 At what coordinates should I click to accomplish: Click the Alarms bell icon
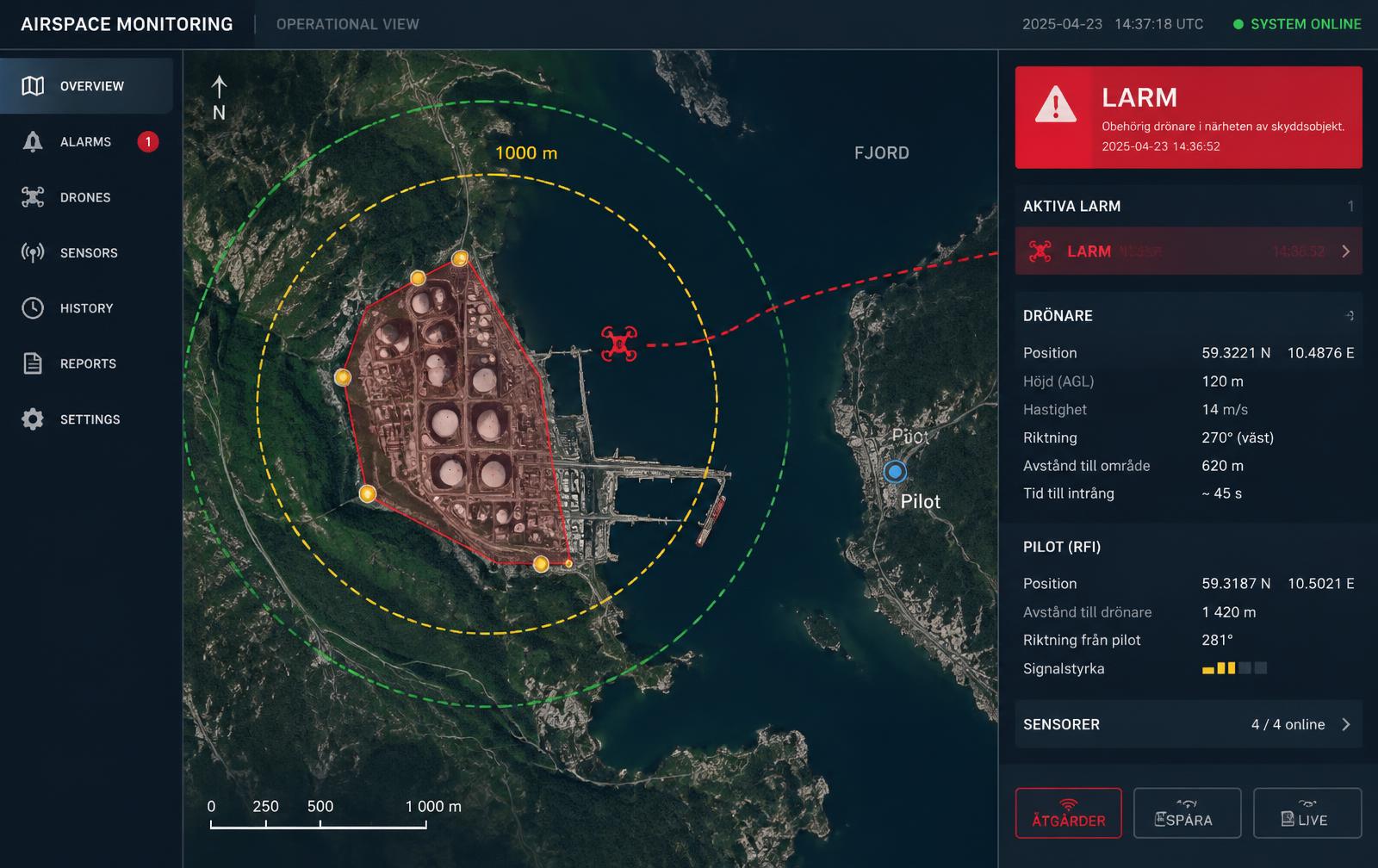33,142
